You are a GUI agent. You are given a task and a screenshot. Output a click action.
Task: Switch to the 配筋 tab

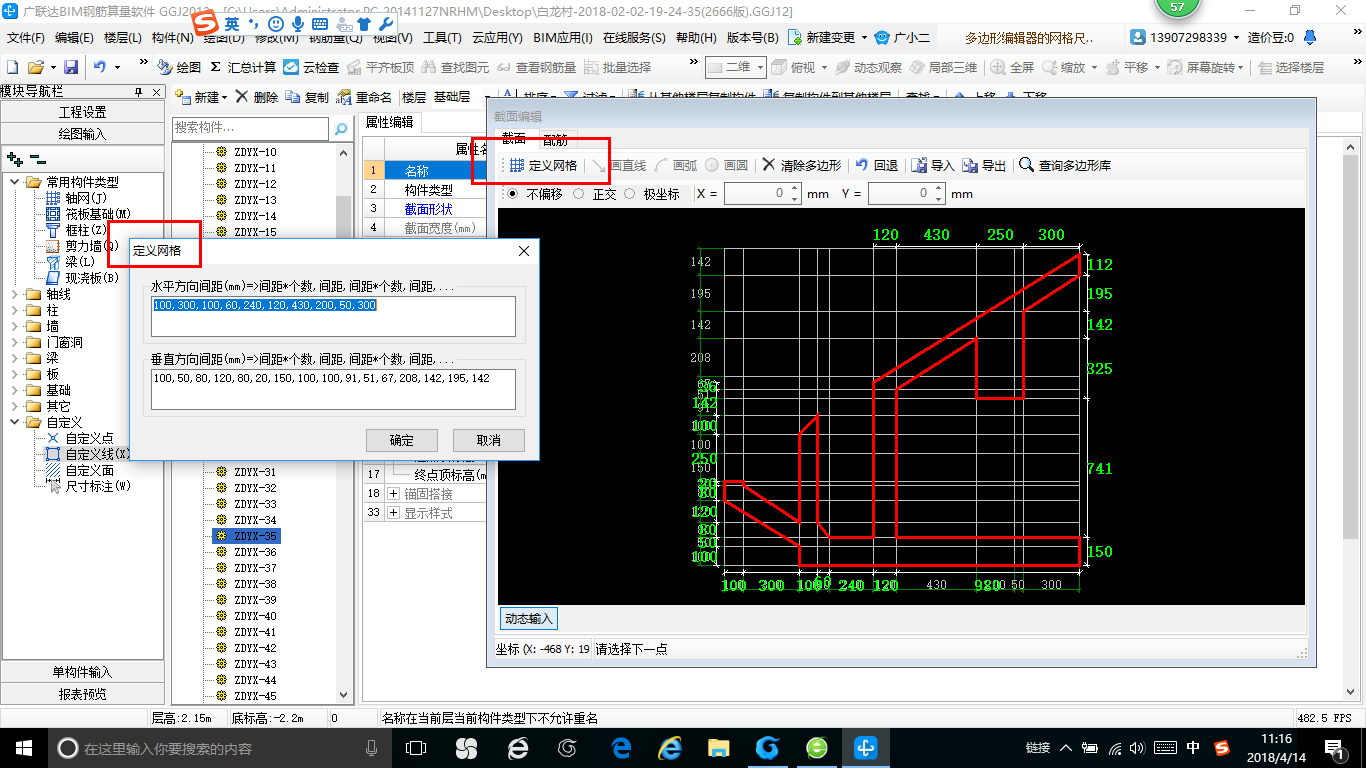555,140
